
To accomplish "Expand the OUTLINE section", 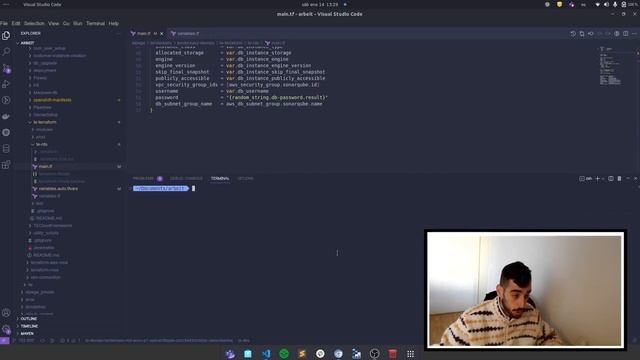I will tap(29, 319).
